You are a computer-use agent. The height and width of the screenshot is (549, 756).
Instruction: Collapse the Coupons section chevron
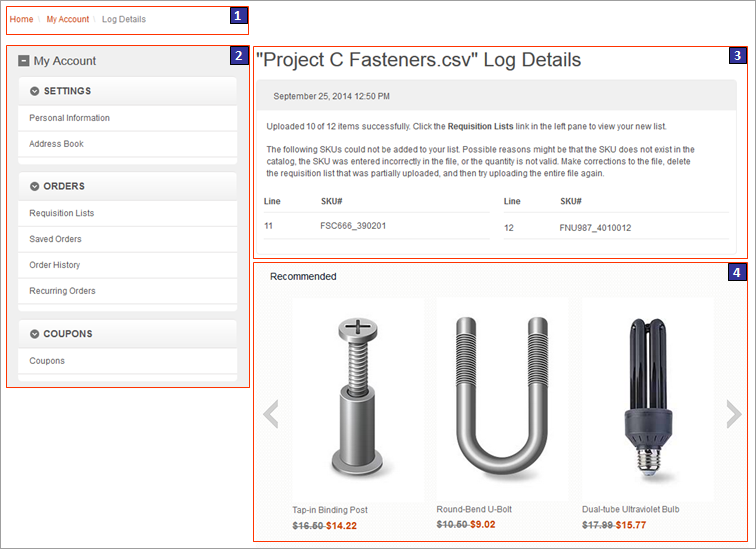click(35, 334)
